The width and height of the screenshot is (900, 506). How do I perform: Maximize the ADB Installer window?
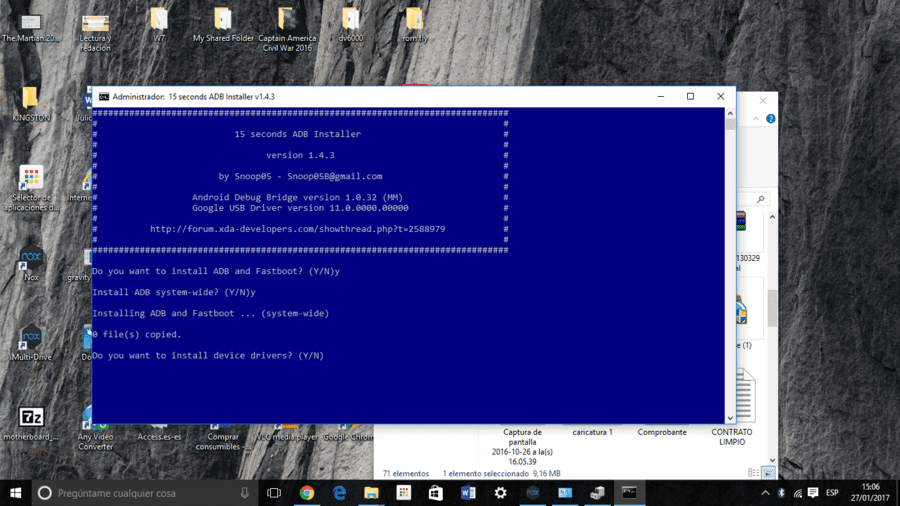[690, 96]
